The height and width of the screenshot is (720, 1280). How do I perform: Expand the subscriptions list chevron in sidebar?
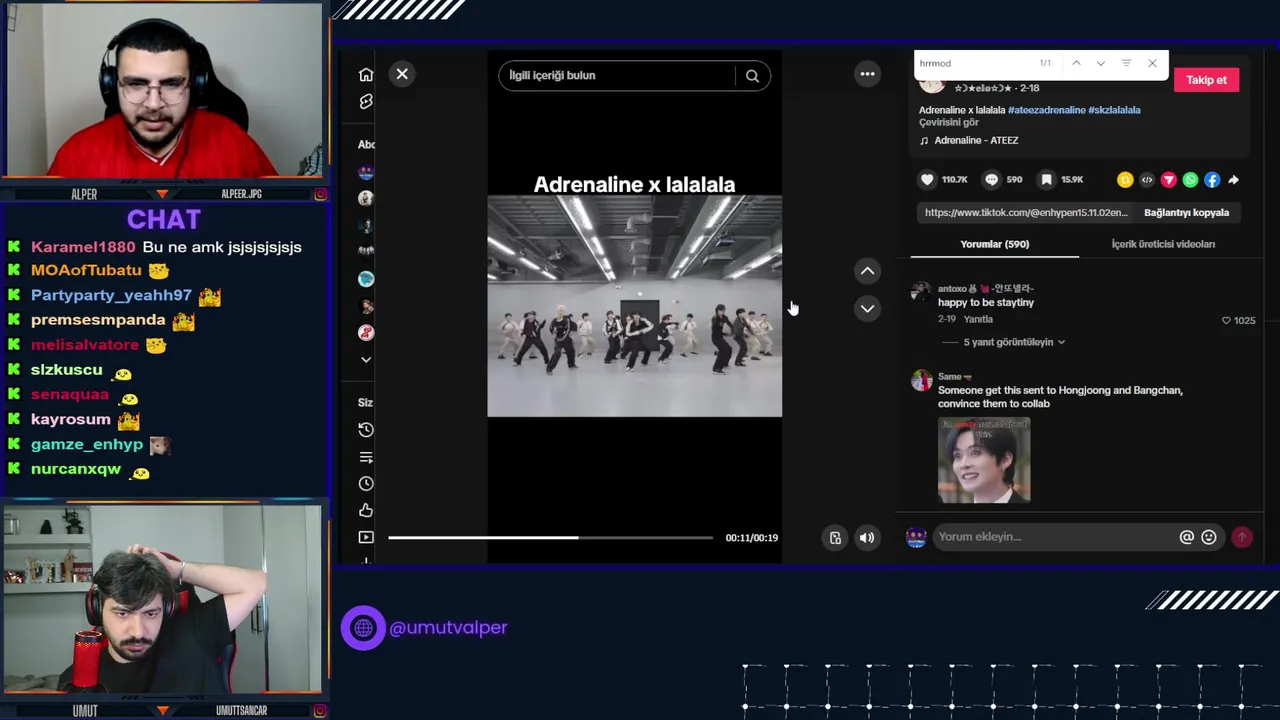coord(366,359)
